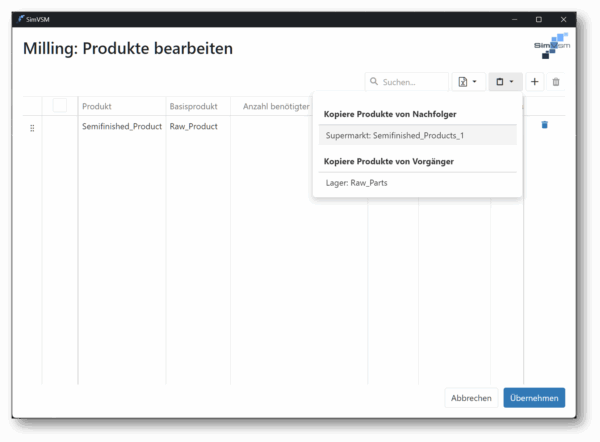
Task: Grab the row drag handle icon
Action: (x=32, y=127)
